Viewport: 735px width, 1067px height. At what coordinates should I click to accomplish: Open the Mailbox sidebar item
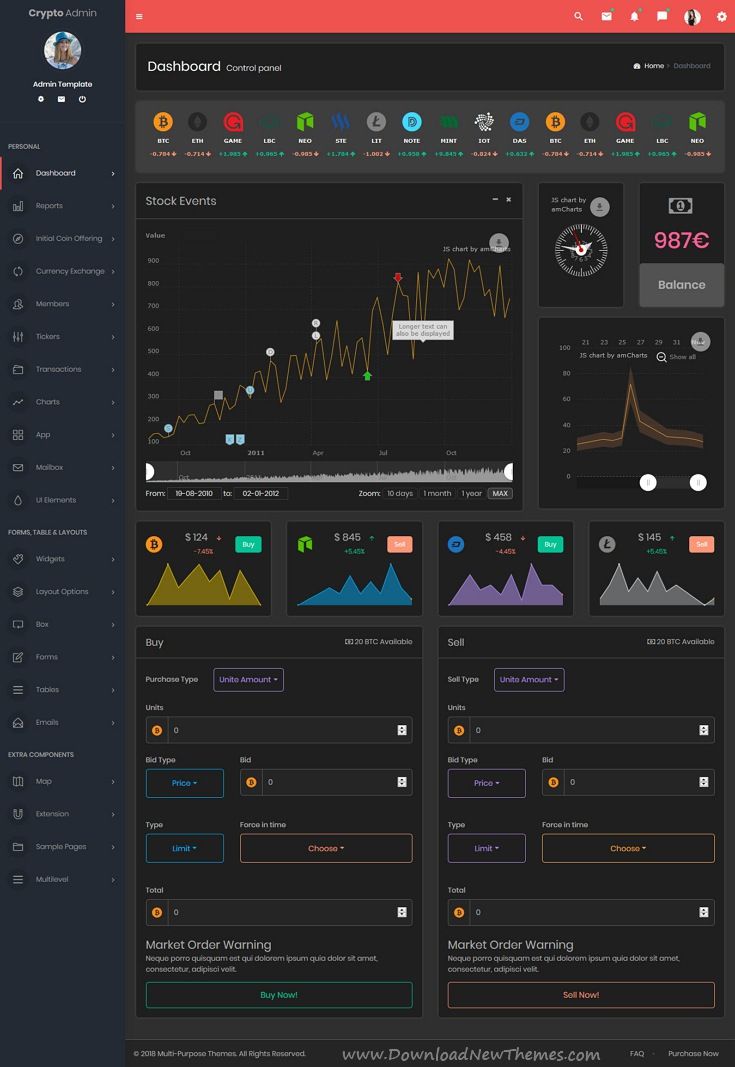click(63, 467)
